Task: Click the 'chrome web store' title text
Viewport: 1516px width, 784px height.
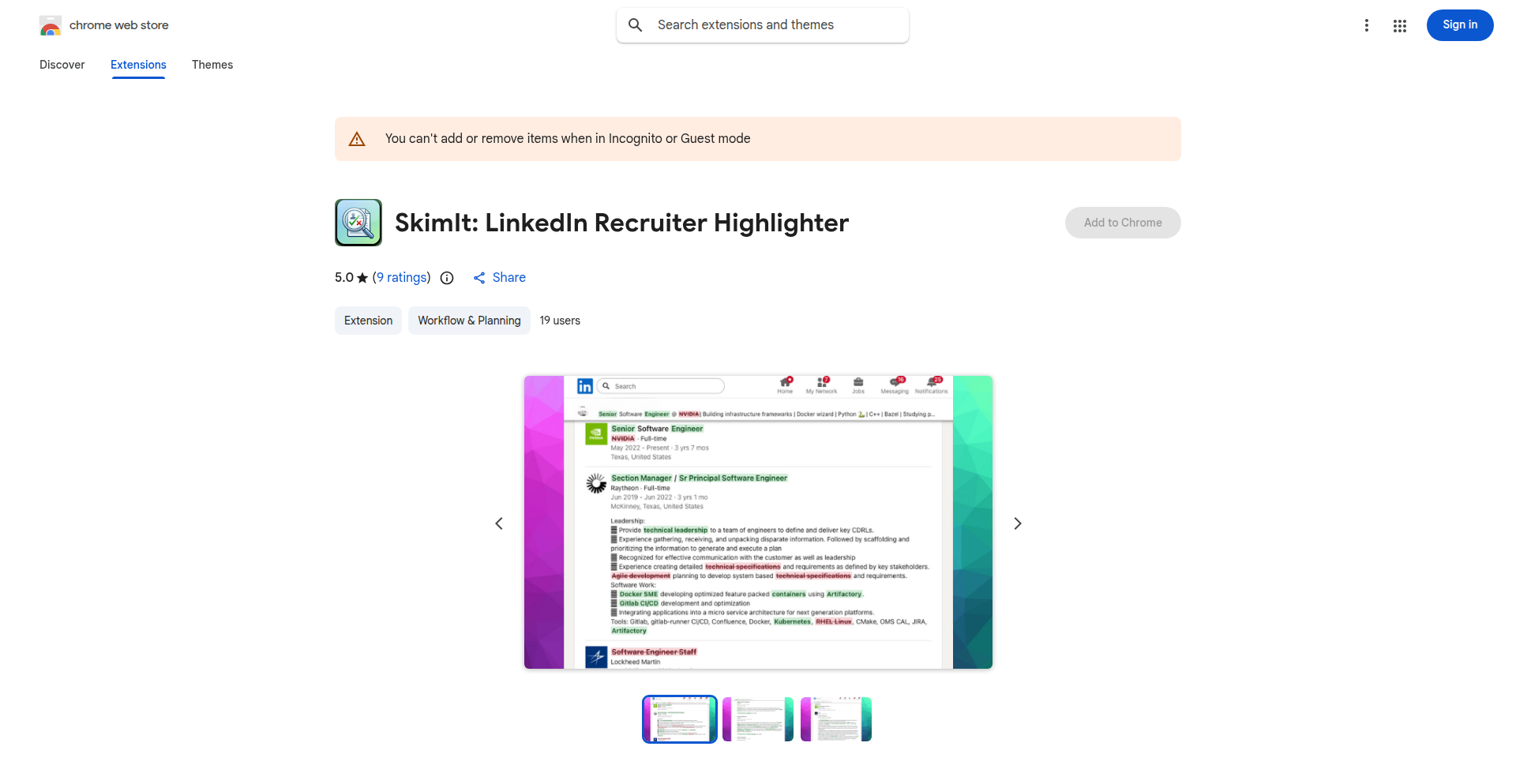Action: point(119,25)
